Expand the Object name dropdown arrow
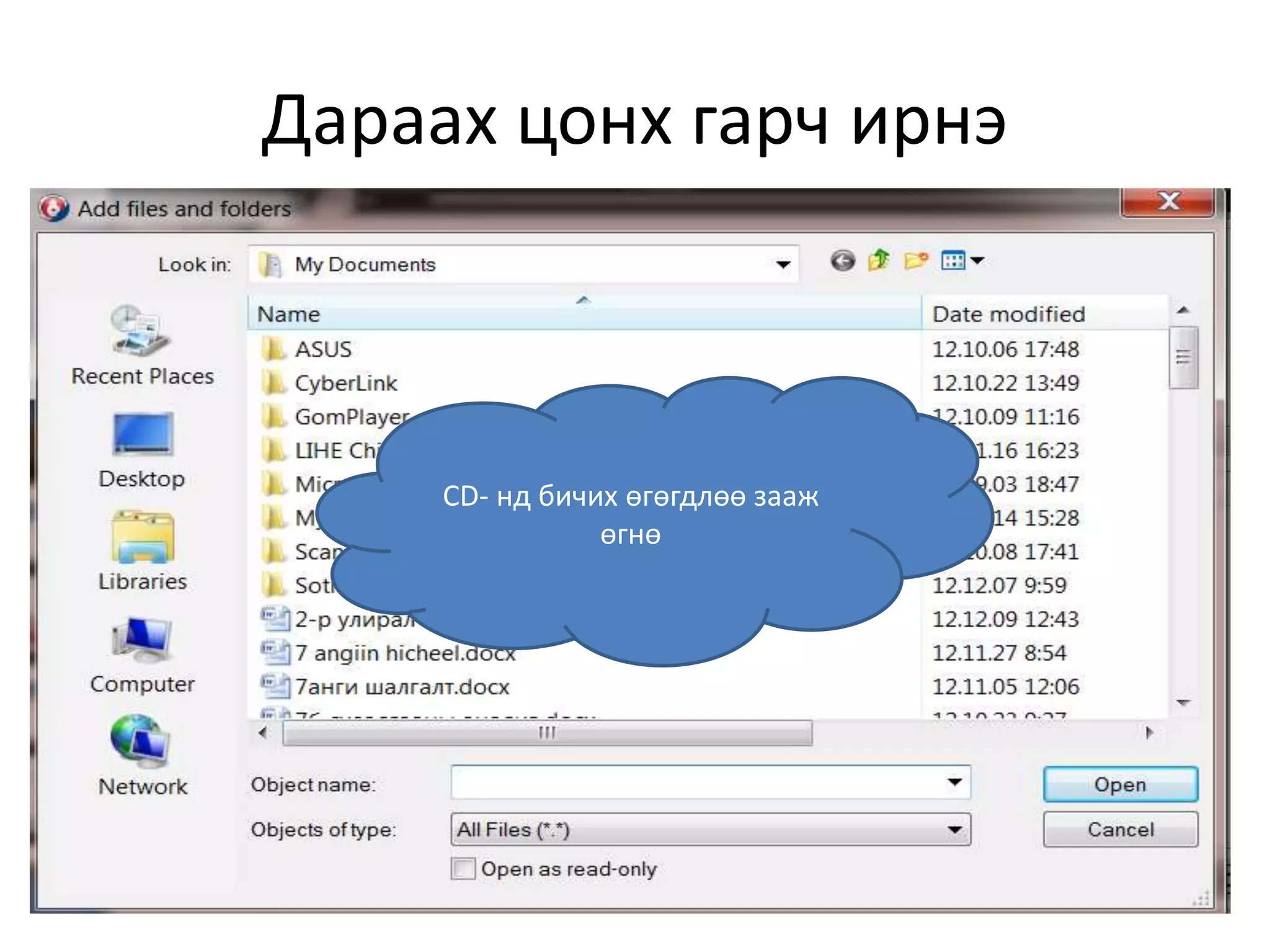The height and width of the screenshot is (952, 1270). click(x=954, y=782)
